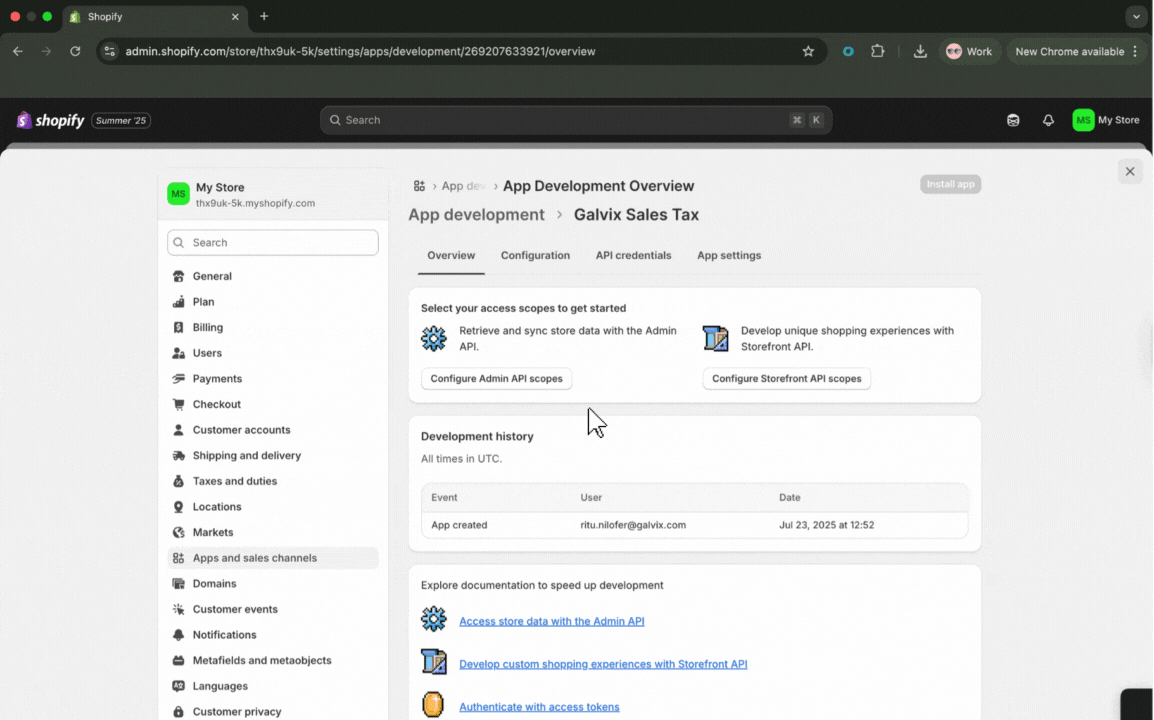Select the App created event cell
Screen dimensions: 1154x720
point(459,526)
